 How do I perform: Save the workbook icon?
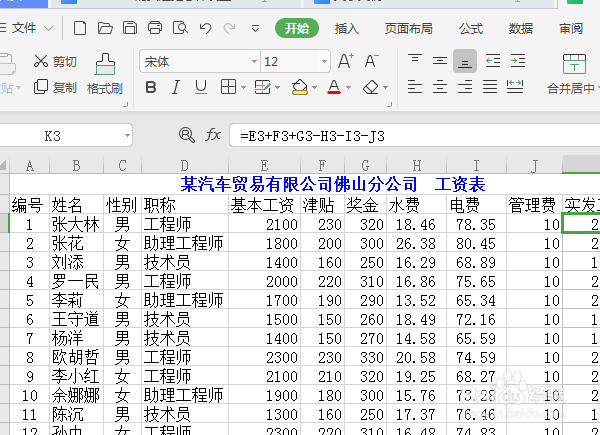pyautogui.click(x=130, y=28)
